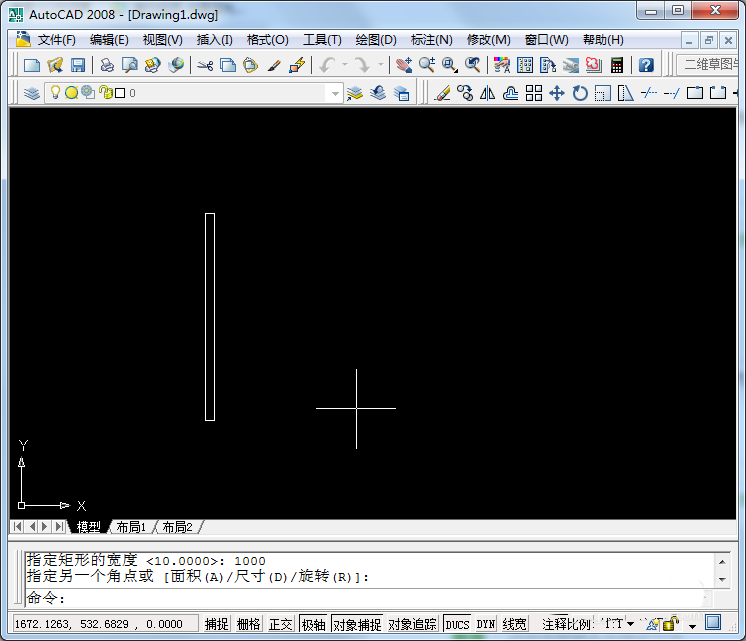
Task: Expand the layer dropdown list
Action: tap(335, 93)
